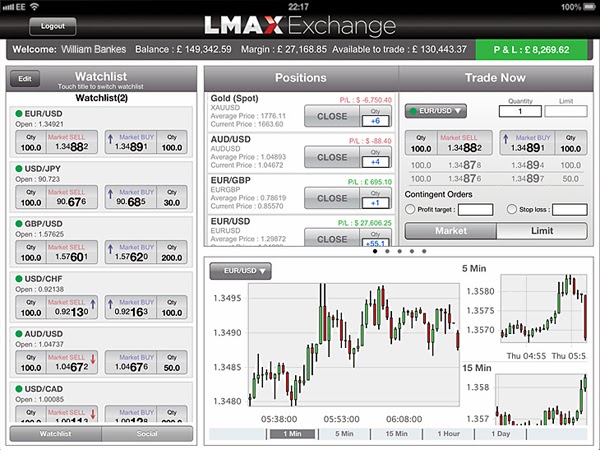Tap the Quantity input field in Trade Now
Image resolution: width=600 pixels, height=450 pixels.
coord(520,111)
